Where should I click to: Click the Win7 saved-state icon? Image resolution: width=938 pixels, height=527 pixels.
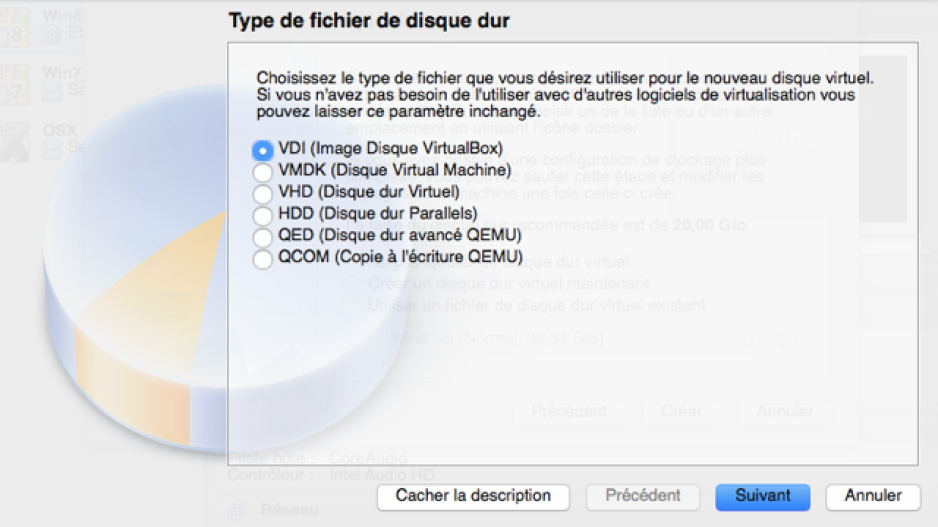(x=53, y=92)
